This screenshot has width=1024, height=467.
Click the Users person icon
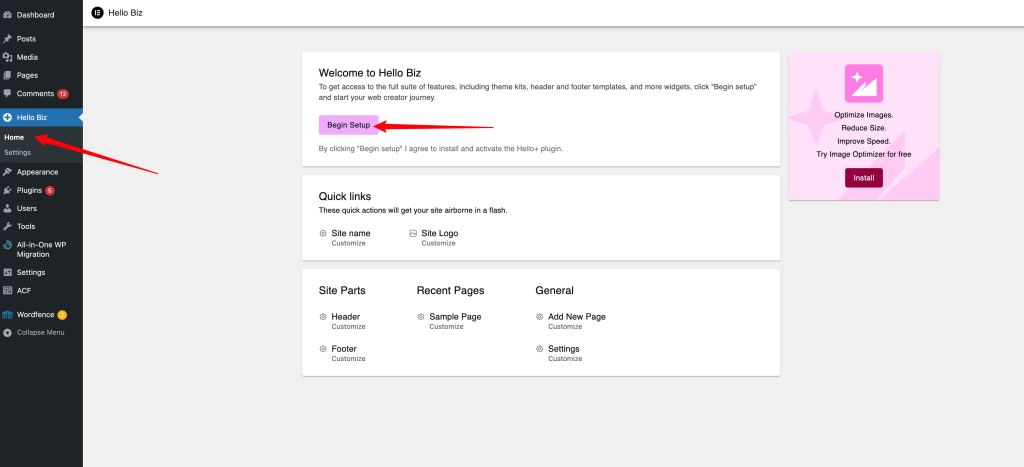7,208
